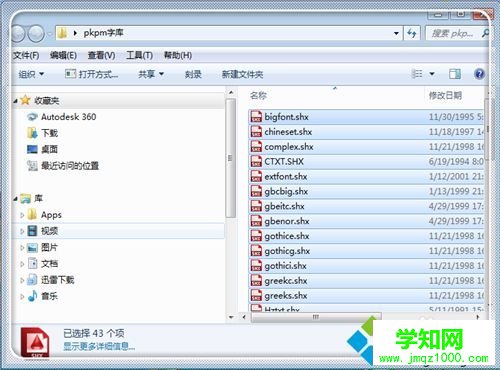Select the greekc.shx file name
The width and height of the screenshot is (500, 370).
(x=286, y=281)
